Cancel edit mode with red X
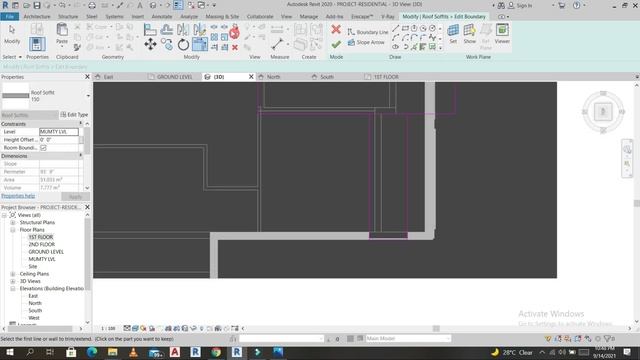640x360 pixels. click(336, 29)
